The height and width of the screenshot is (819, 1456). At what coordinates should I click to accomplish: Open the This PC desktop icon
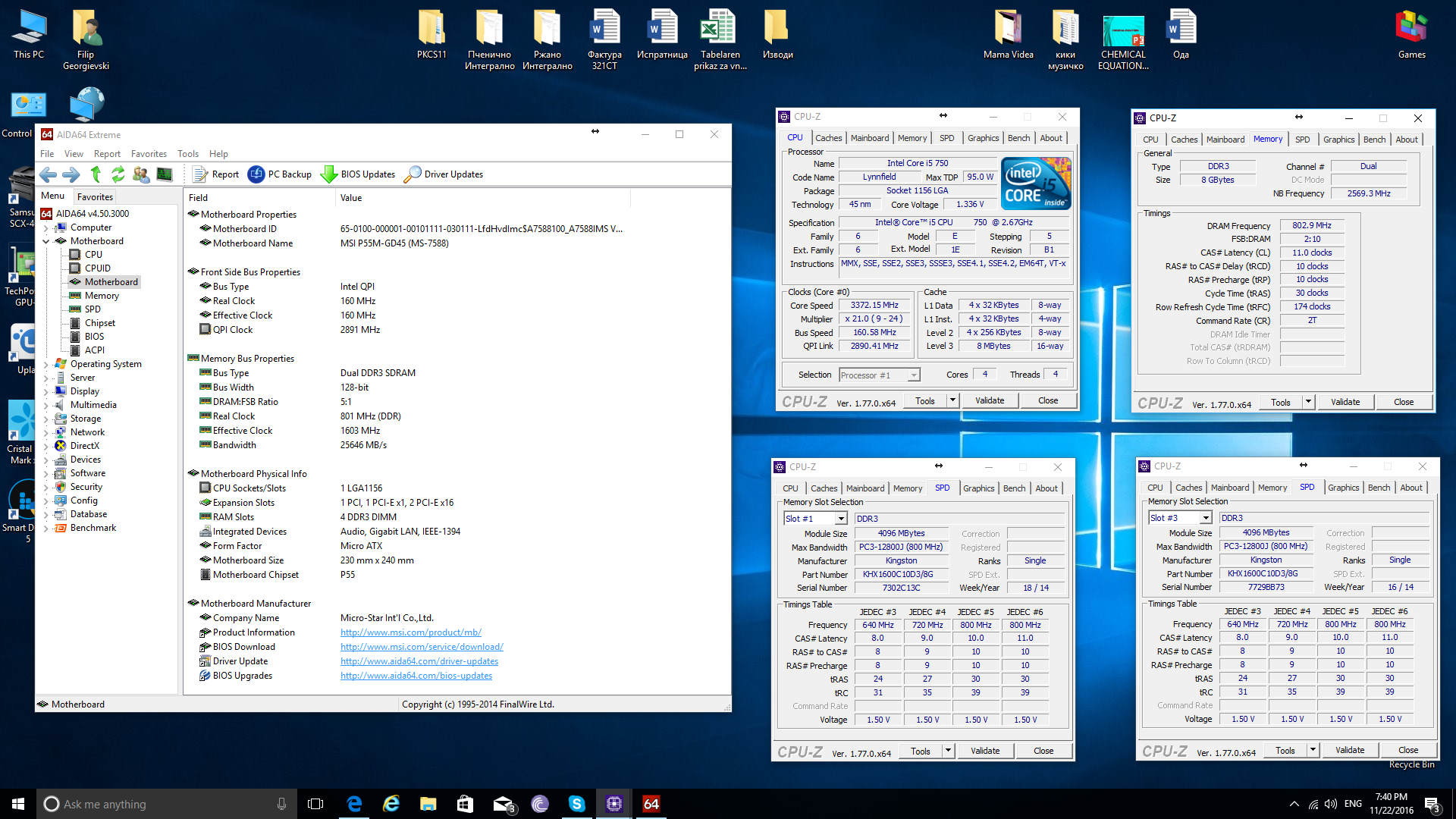click(29, 34)
